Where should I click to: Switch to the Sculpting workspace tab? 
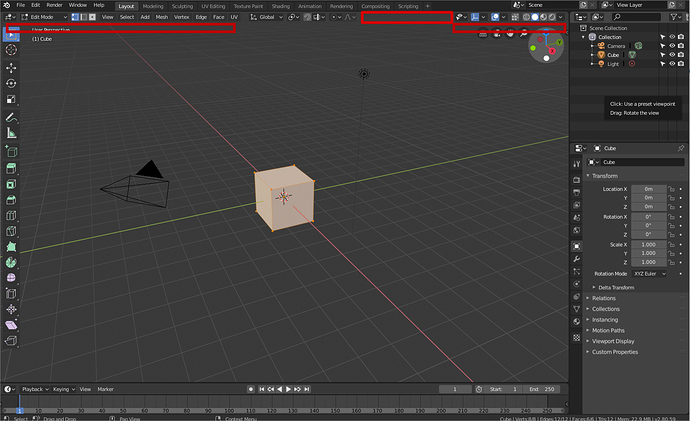point(182,6)
